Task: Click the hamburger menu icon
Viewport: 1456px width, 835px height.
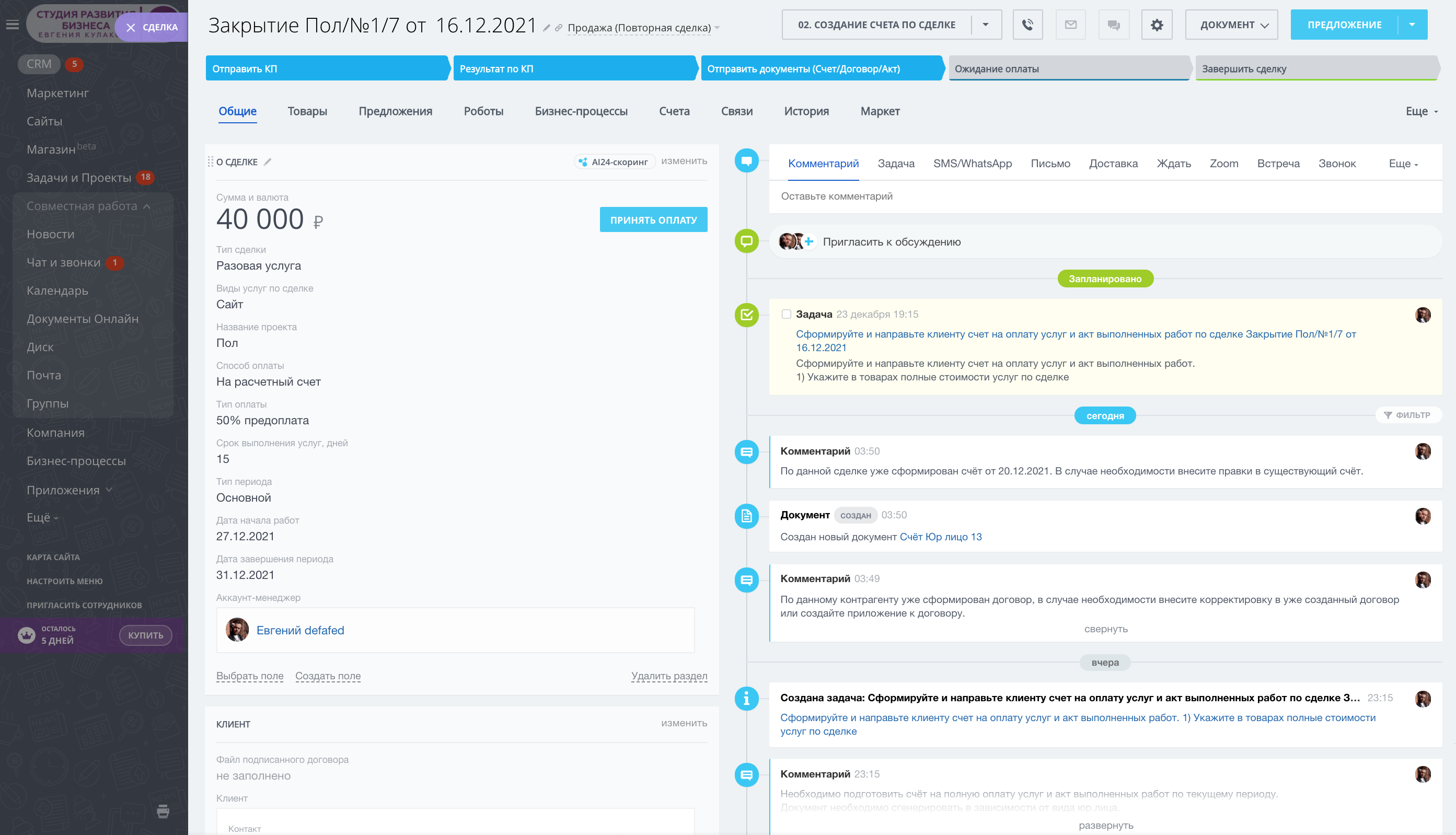Action: click(x=13, y=25)
